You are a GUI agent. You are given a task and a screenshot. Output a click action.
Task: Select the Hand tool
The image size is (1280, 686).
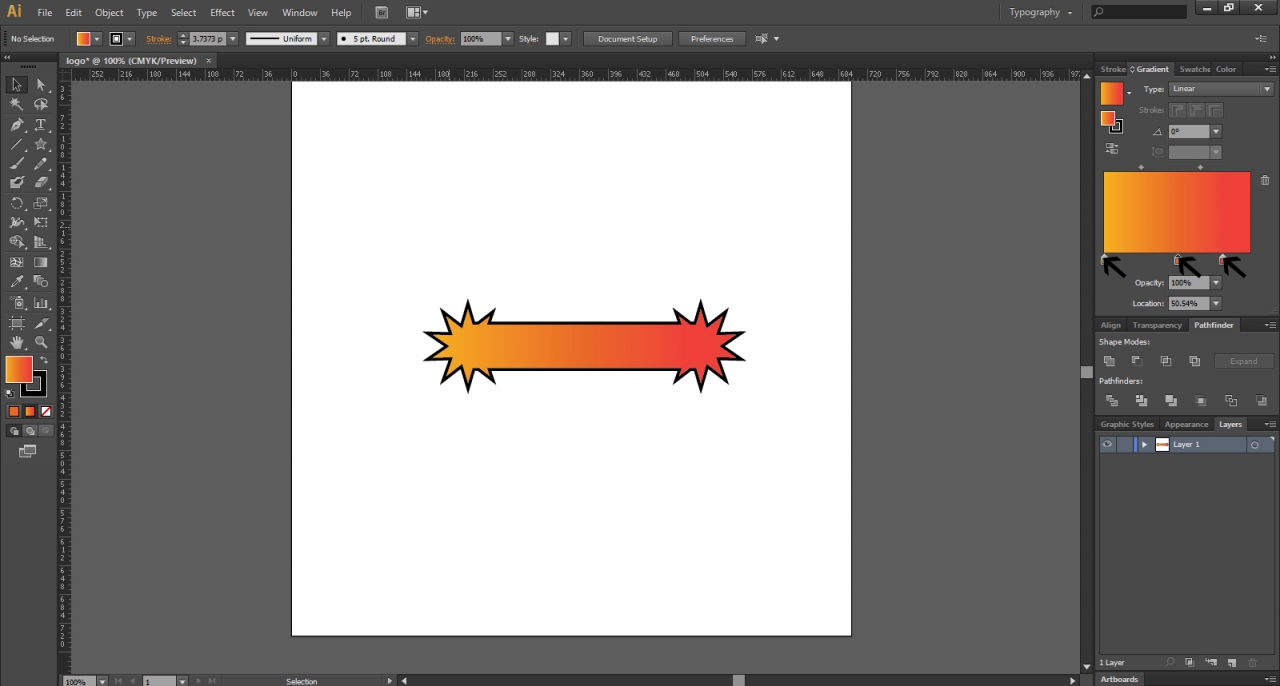(17, 343)
